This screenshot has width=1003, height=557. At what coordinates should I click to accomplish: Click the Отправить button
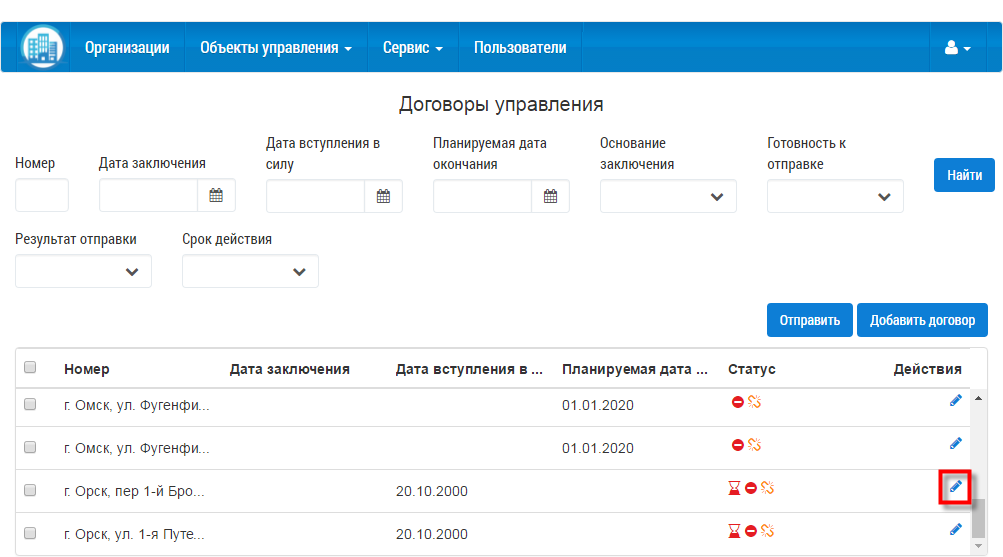(809, 320)
